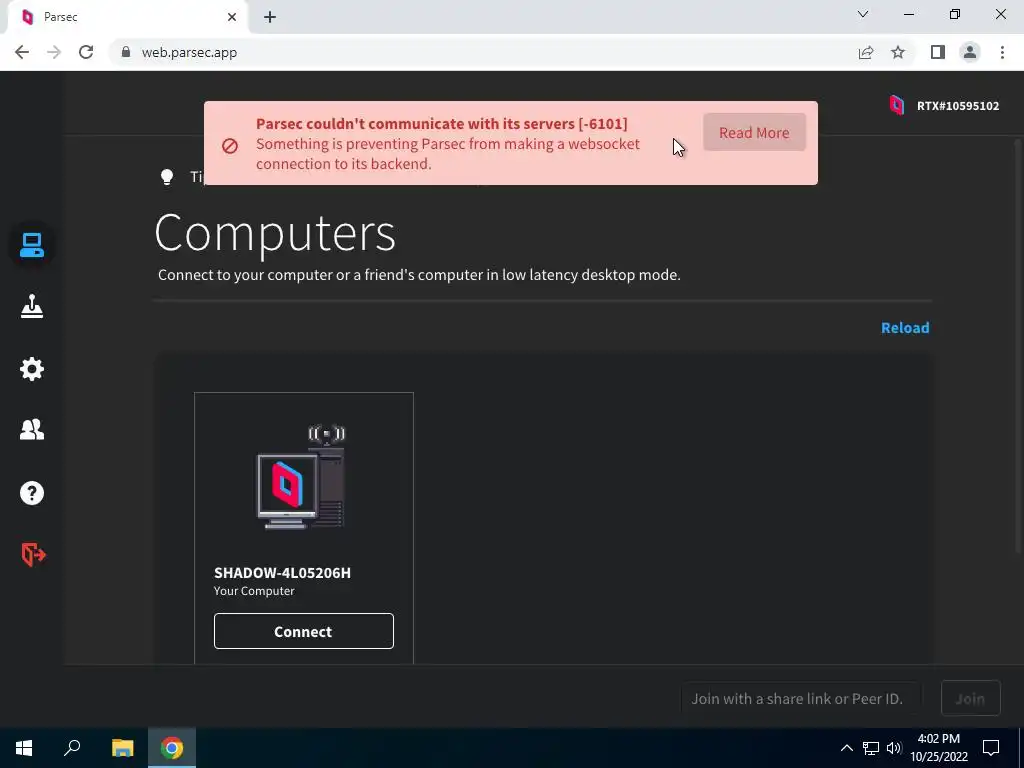Click the Reload link
Screen dimensions: 1024x768
coord(905,328)
